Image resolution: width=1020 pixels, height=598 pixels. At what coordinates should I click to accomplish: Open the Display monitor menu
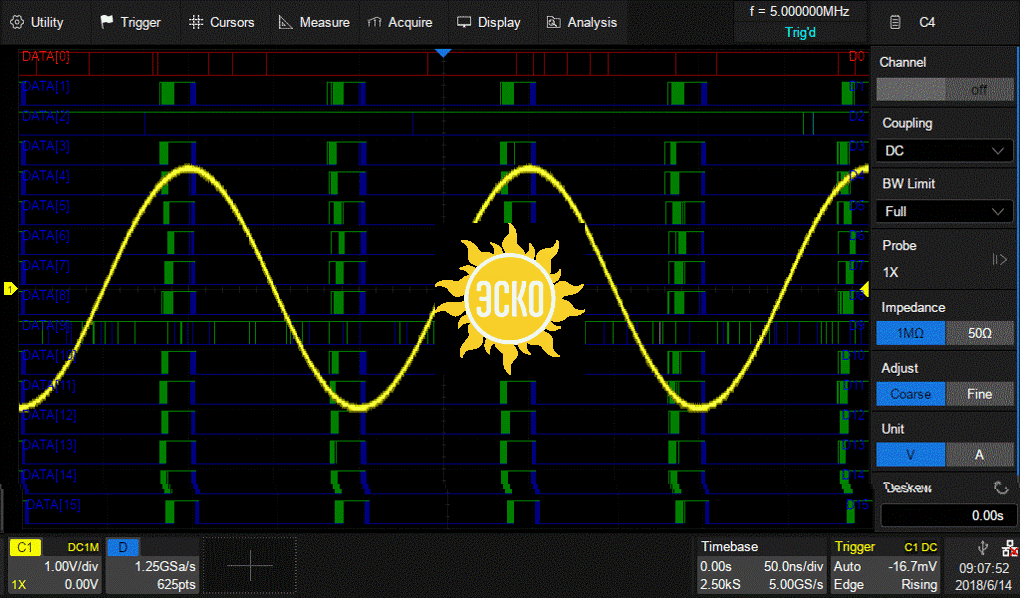click(488, 22)
